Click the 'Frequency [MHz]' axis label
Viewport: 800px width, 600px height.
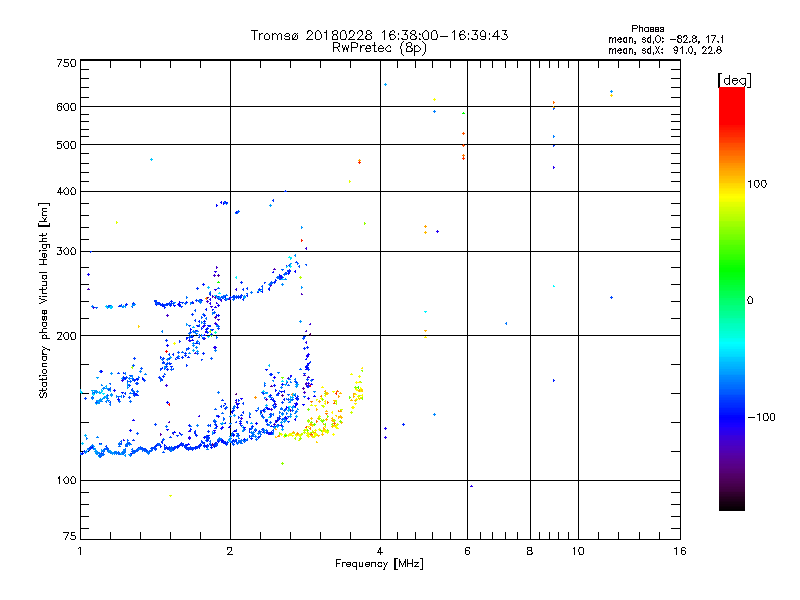[379, 564]
